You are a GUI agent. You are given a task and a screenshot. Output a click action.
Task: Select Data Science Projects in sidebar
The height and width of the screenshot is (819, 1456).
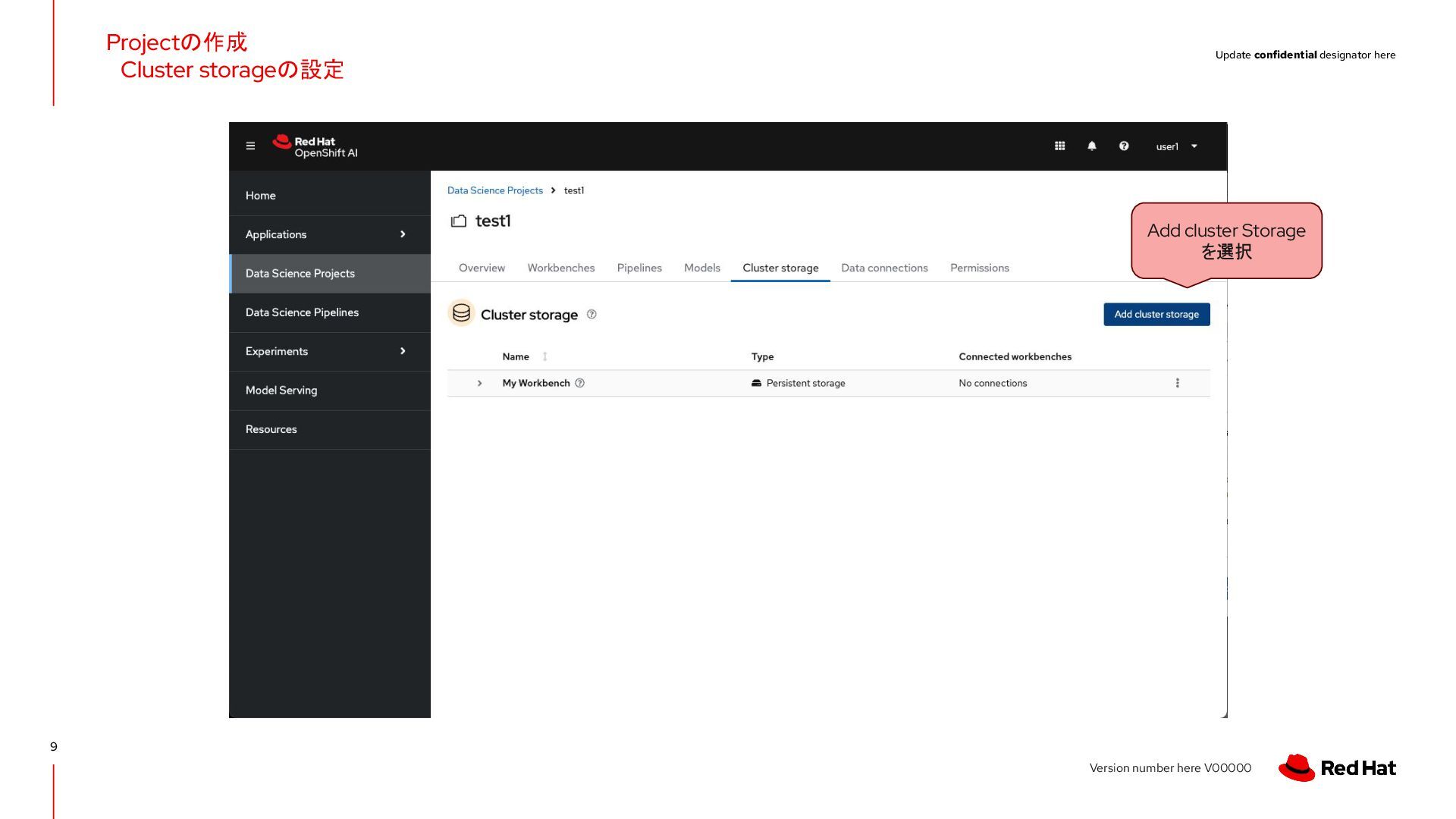330,274
